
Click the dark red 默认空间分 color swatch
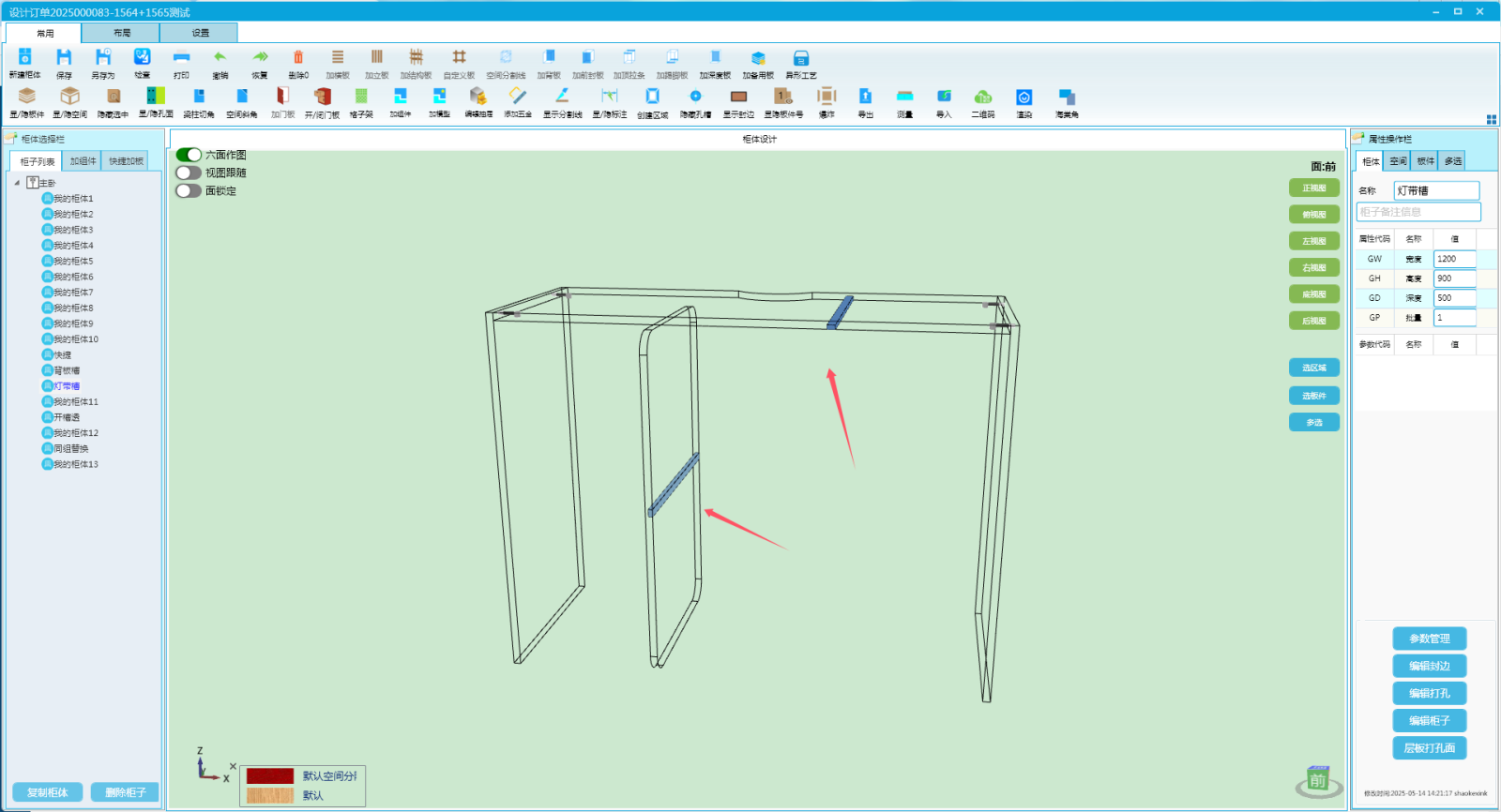pos(270,776)
